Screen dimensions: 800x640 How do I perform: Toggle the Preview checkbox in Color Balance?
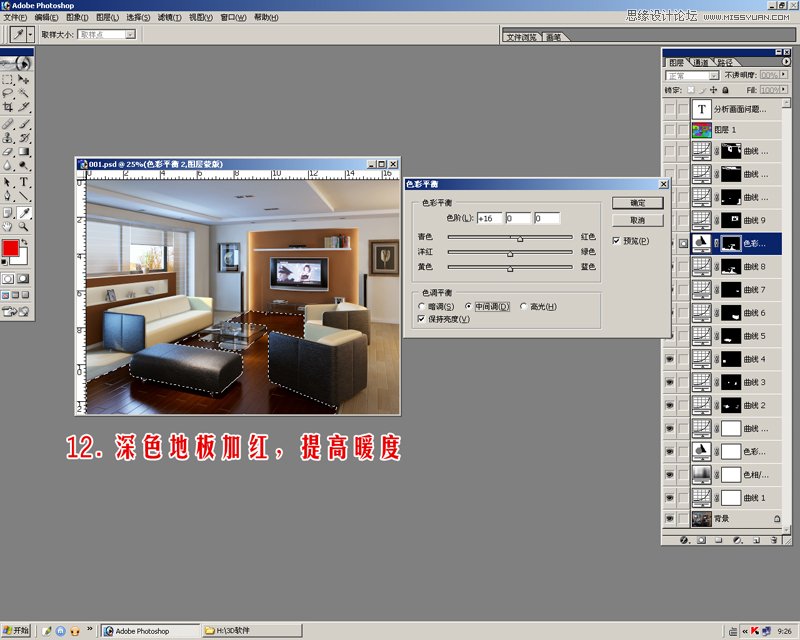[616, 240]
